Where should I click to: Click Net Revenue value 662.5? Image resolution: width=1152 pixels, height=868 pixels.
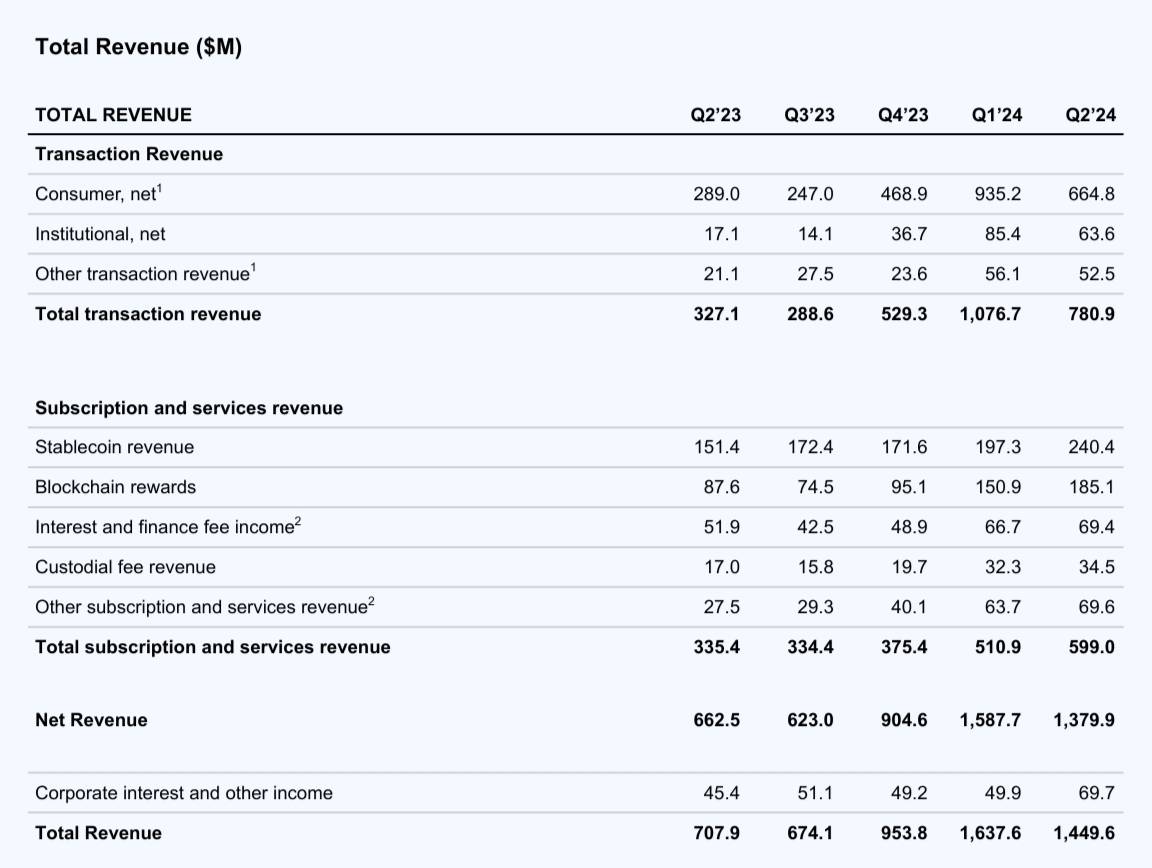coord(716,720)
